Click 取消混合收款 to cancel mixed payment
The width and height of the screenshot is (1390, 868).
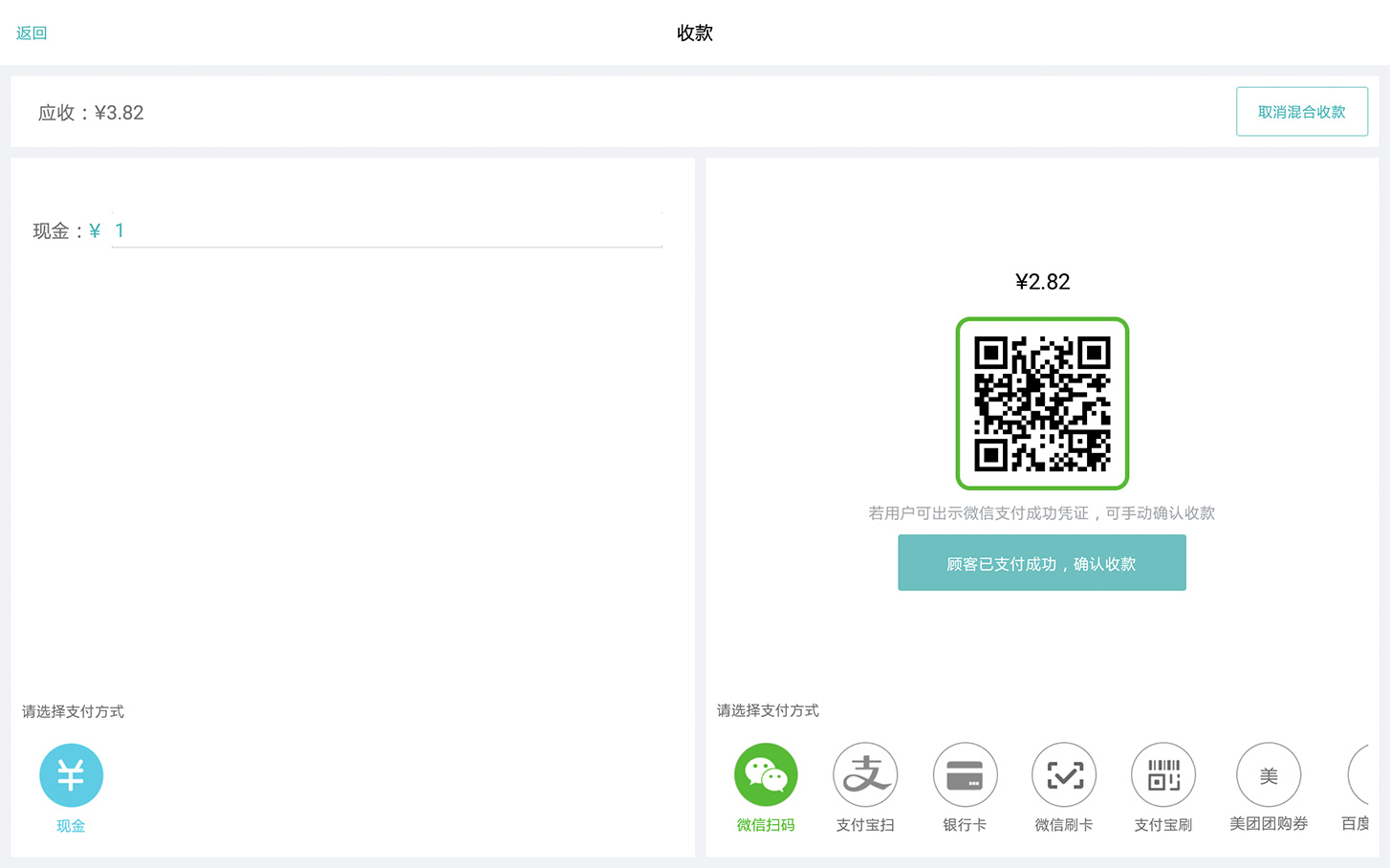[1301, 112]
